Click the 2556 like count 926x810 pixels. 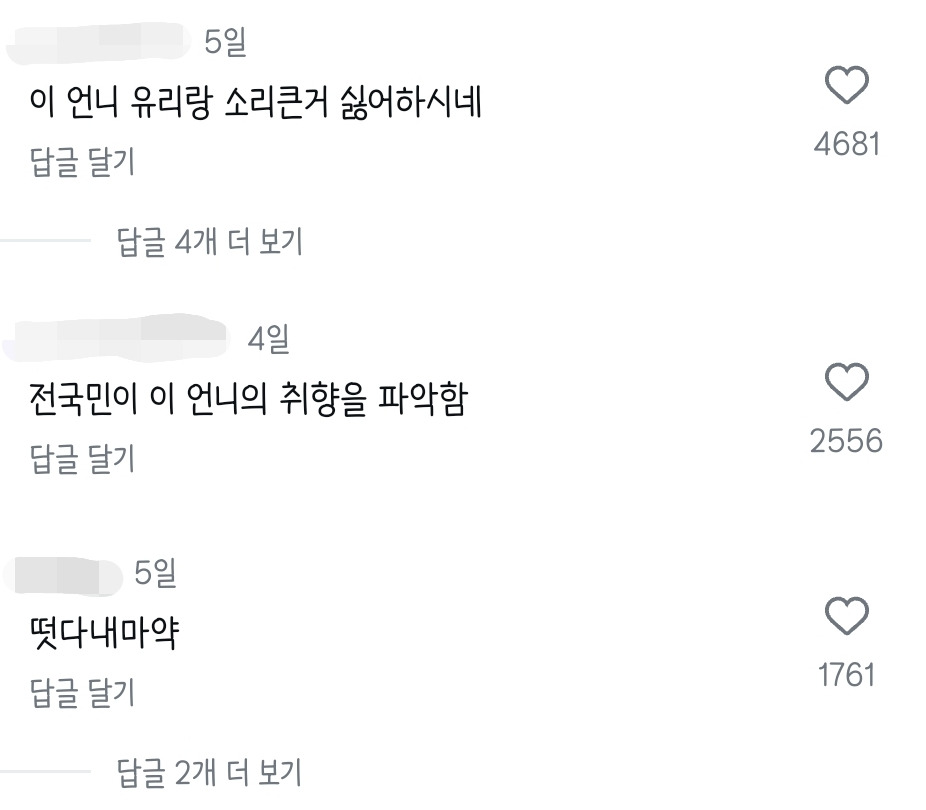tap(847, 441)
